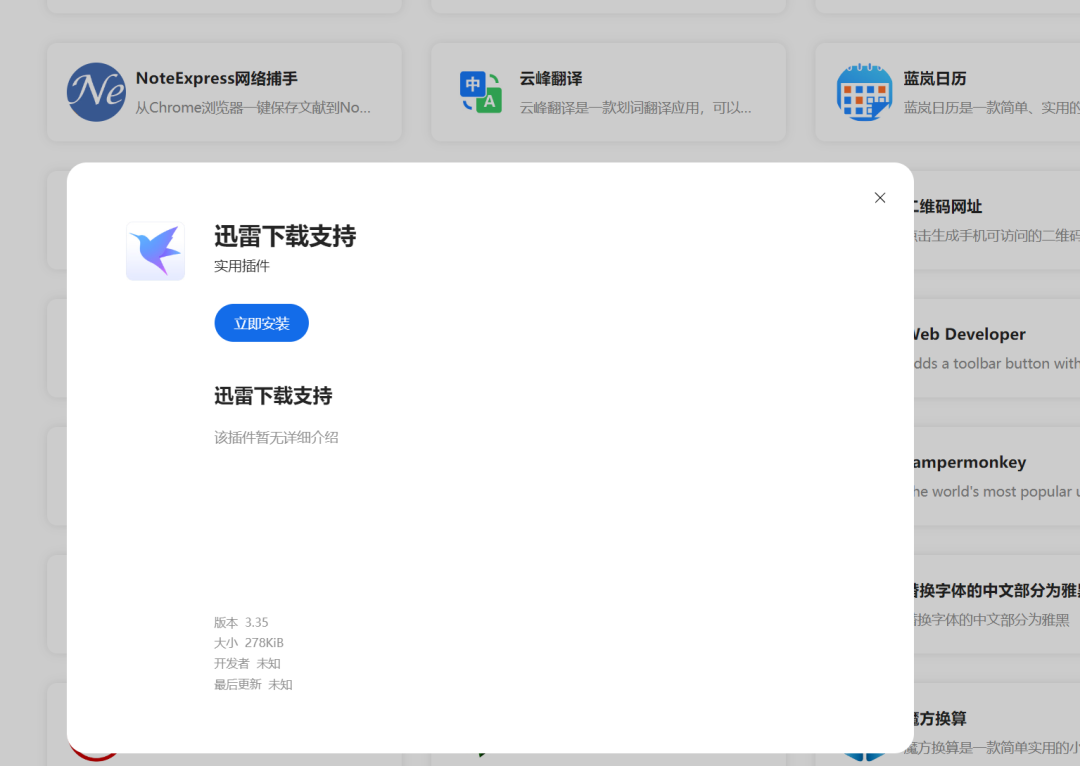1080x766 pixels.
Task: Click the 换字体的中文部分为雅黑 gray description text
Action: (992, 619)
